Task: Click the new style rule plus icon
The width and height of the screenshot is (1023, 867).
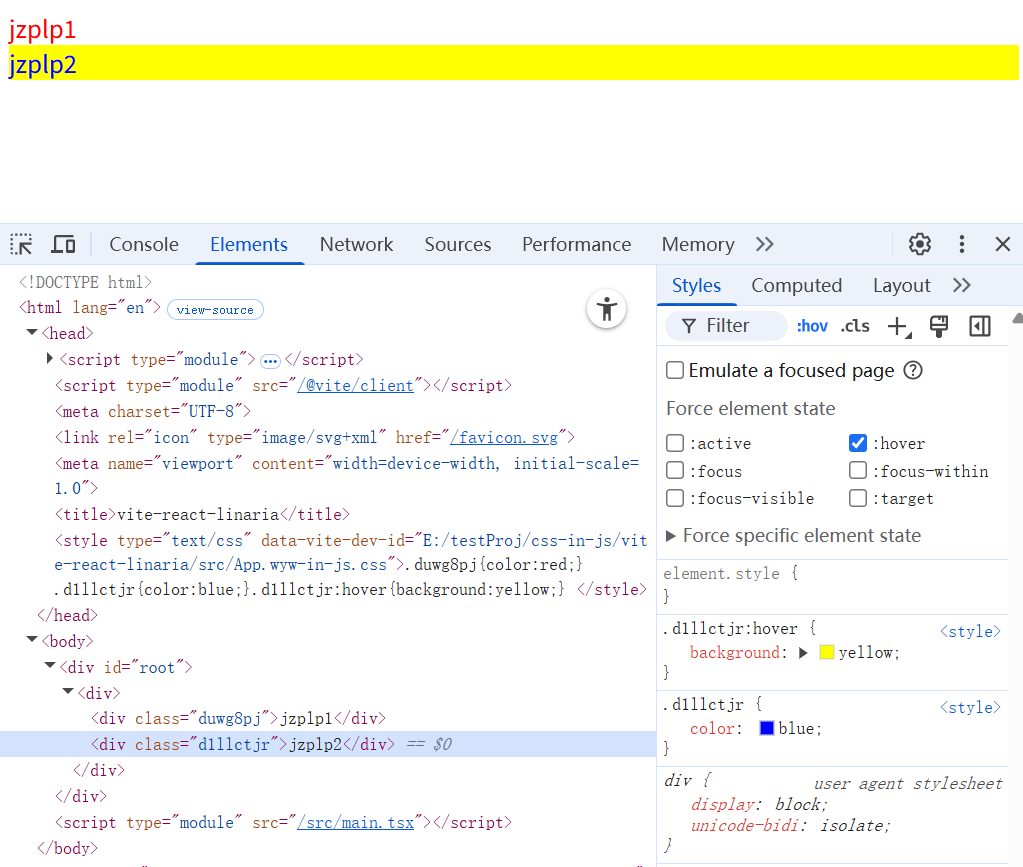Action: (x=897, y=326)
